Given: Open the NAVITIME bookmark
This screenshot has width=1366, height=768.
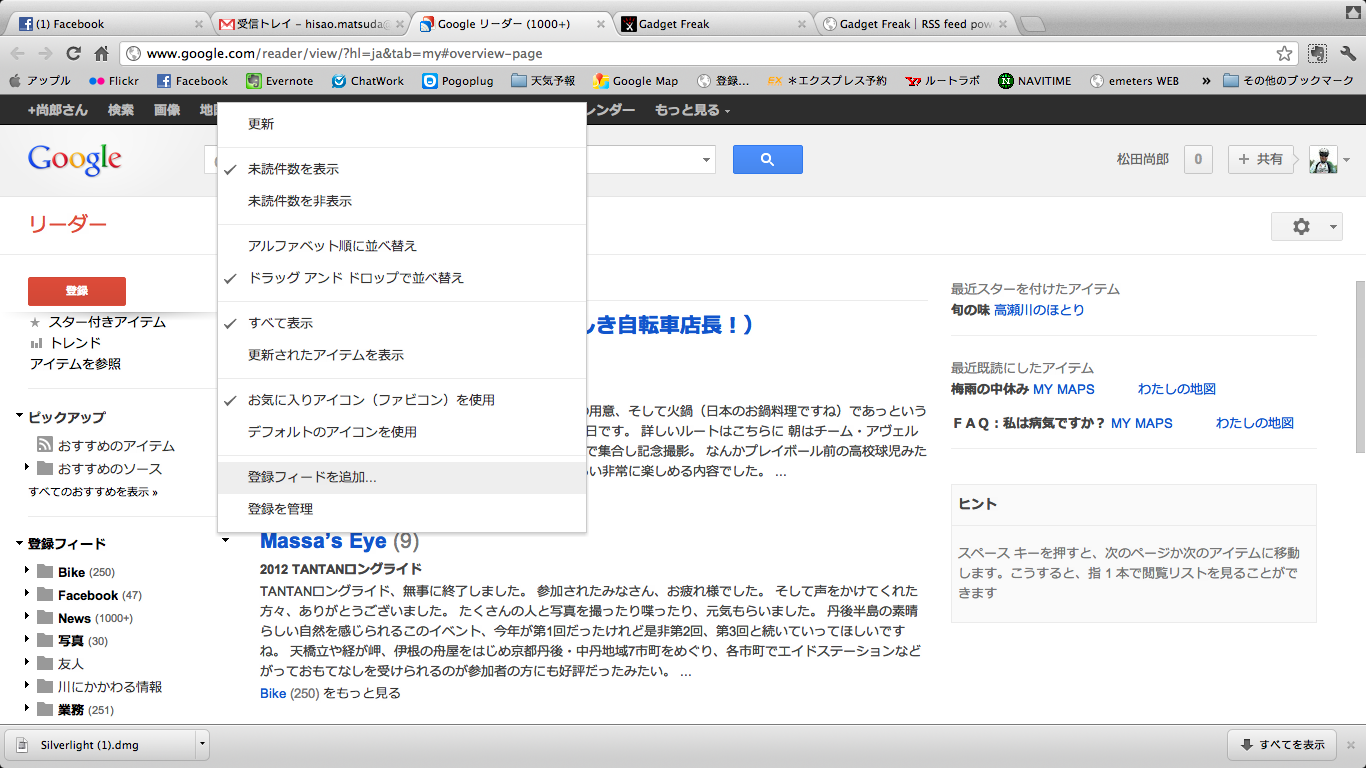Looking at the screenshot, I should pos(1035,81).
